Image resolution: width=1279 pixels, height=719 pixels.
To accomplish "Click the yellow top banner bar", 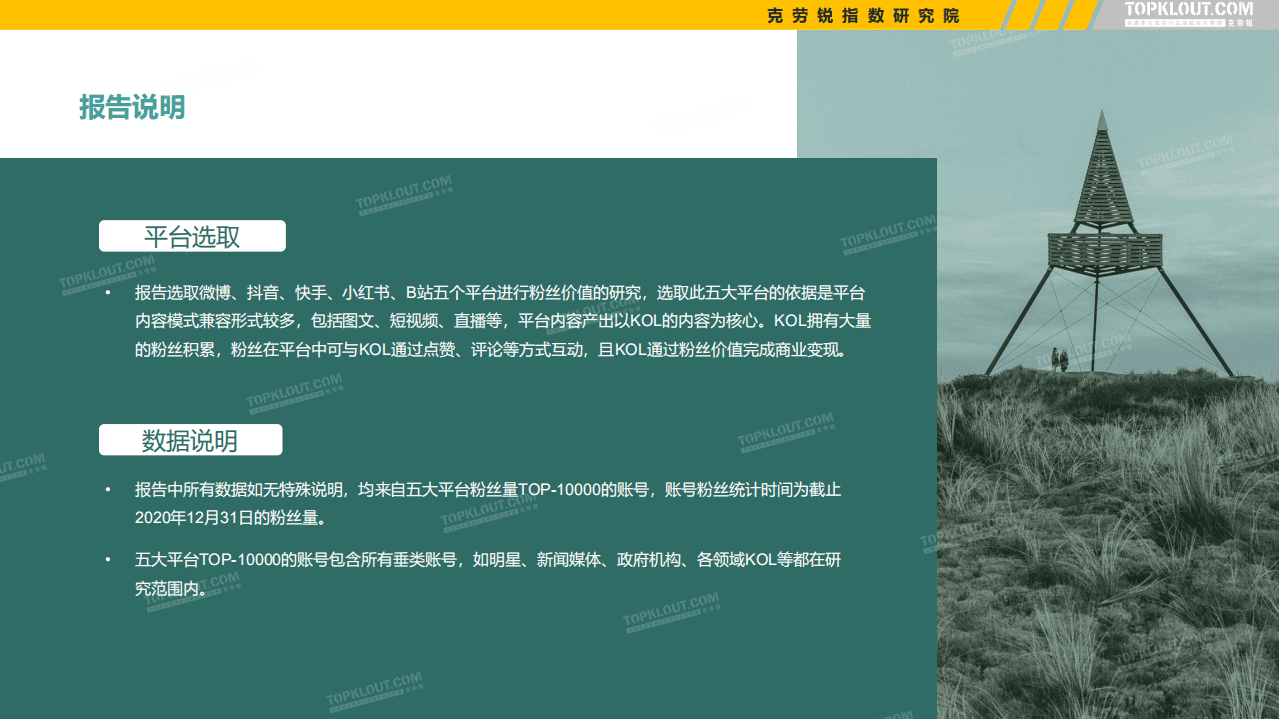I will [x=400, y=14].
